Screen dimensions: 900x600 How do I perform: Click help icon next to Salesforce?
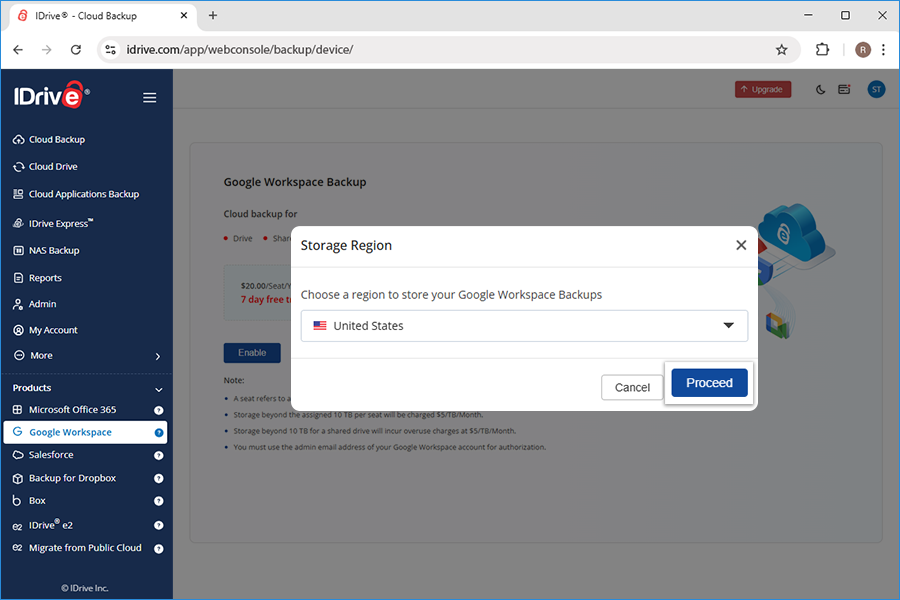point(158,456)
